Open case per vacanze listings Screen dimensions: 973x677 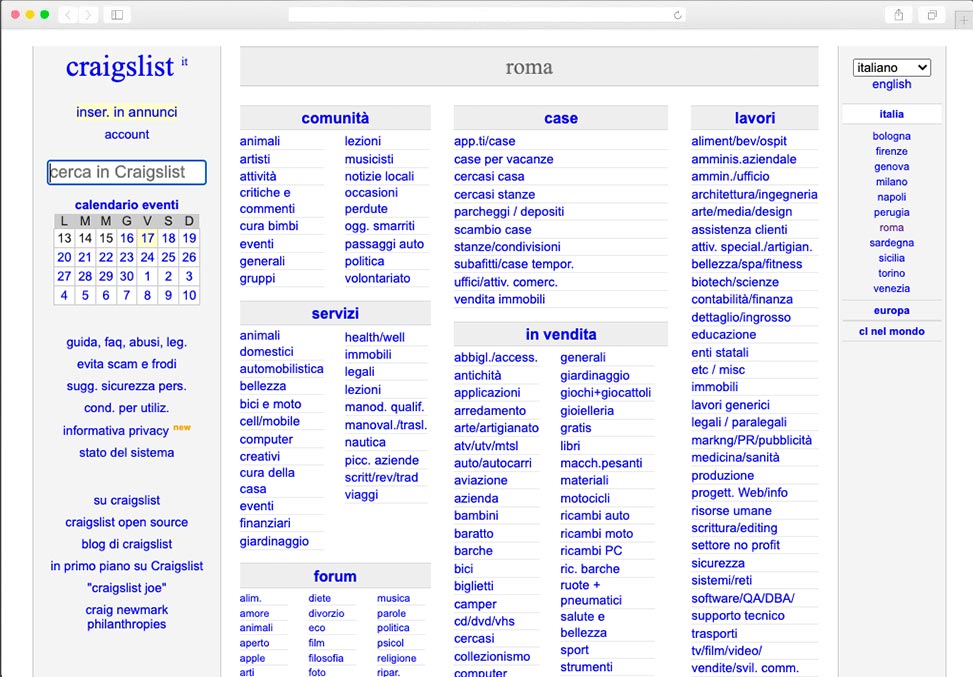(504, 159)
